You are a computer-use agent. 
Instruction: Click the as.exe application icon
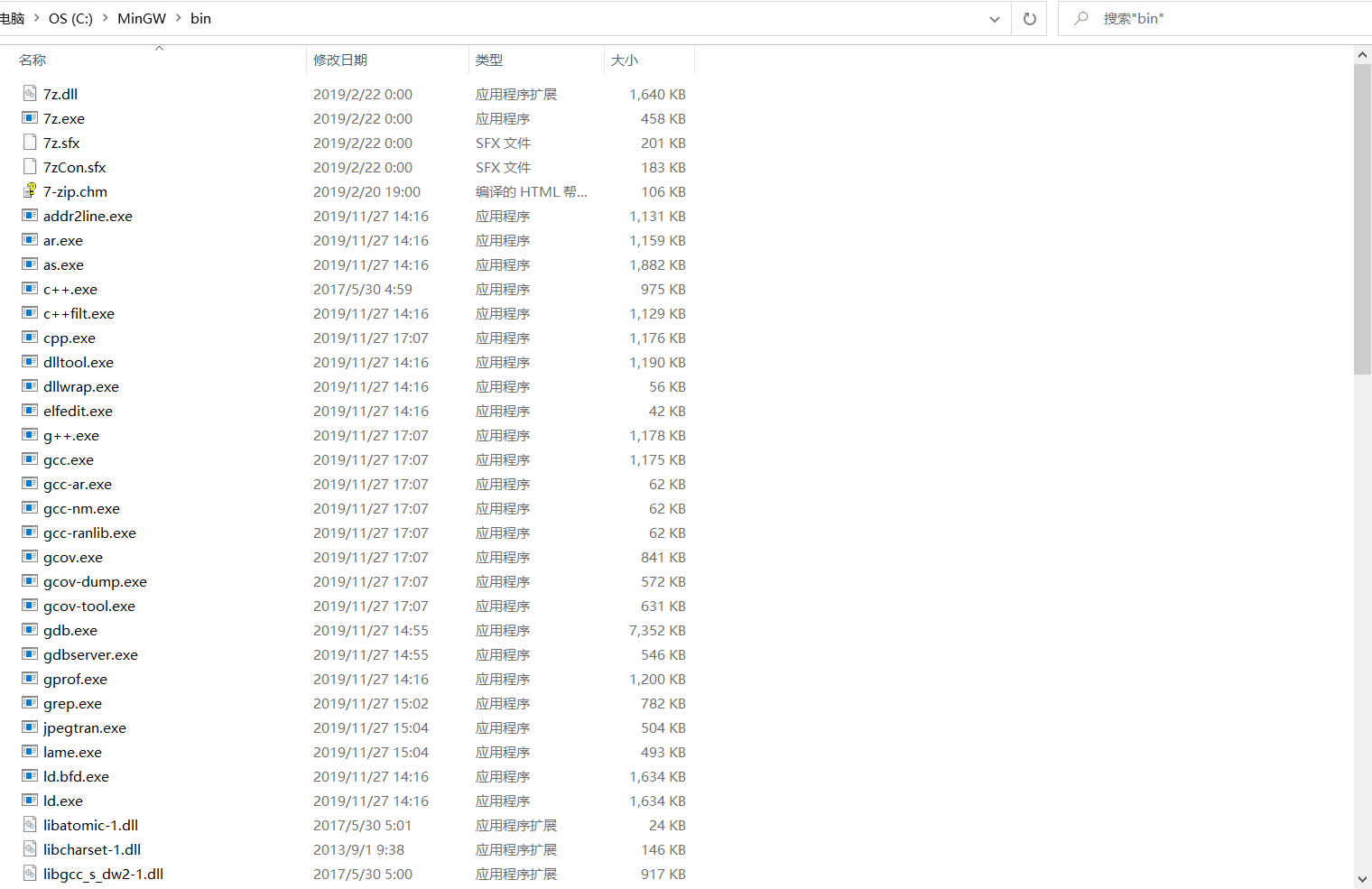pyautogui.click(x=29, y=264)
